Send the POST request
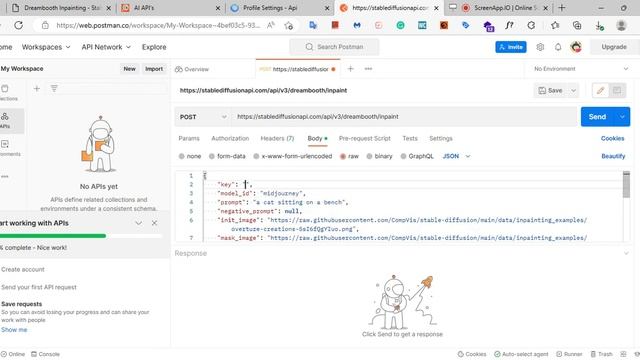Screen dimensions: 640x360 click(597, 117)
